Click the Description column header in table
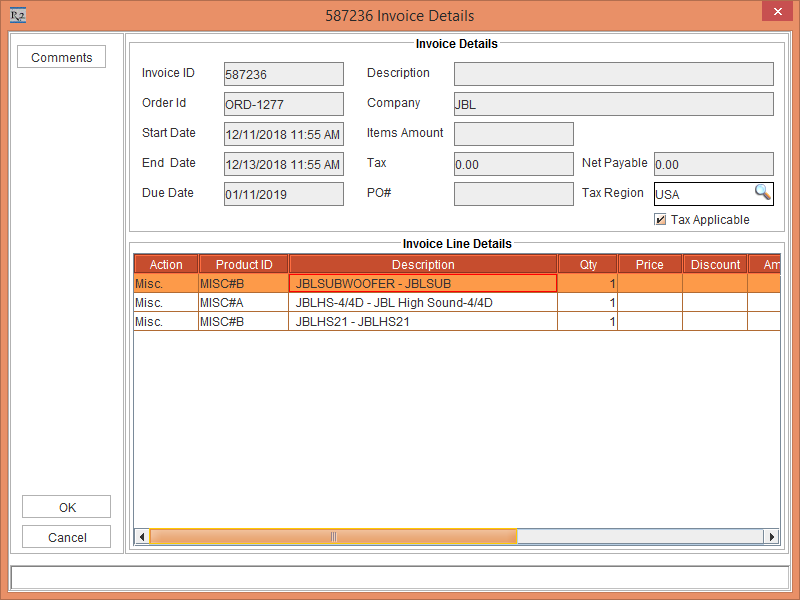Screen dimensions: 800x600 point(422,264)
